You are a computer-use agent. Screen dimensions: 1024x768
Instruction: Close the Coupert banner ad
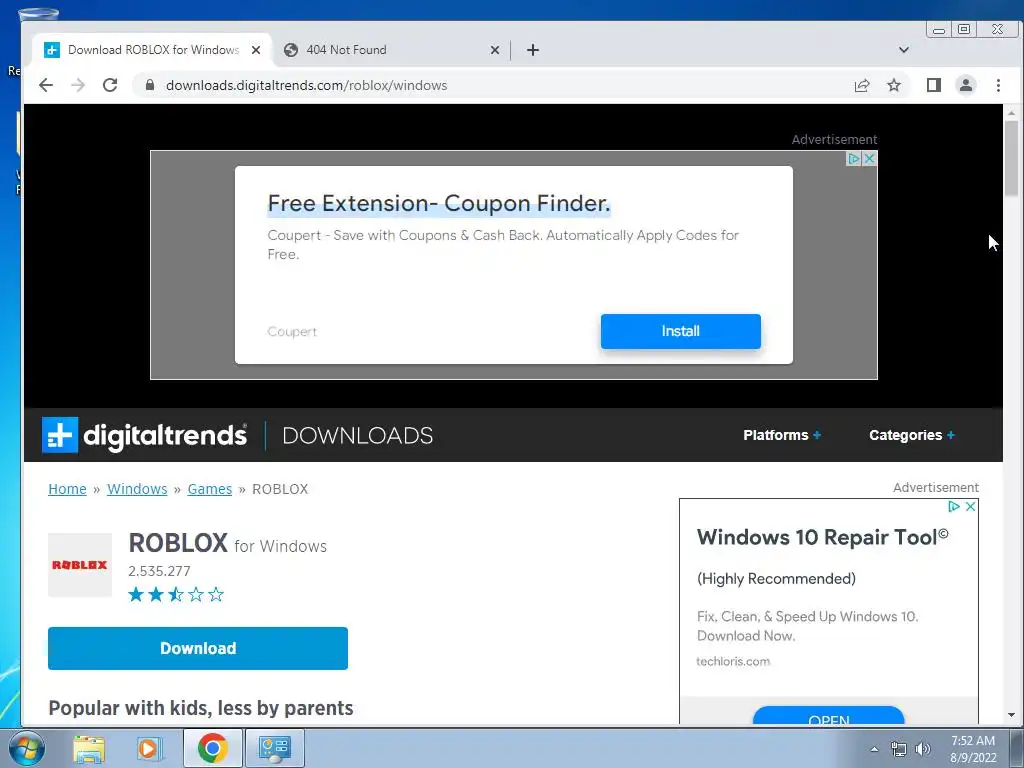pyautogui.click(x=869, y=159)
